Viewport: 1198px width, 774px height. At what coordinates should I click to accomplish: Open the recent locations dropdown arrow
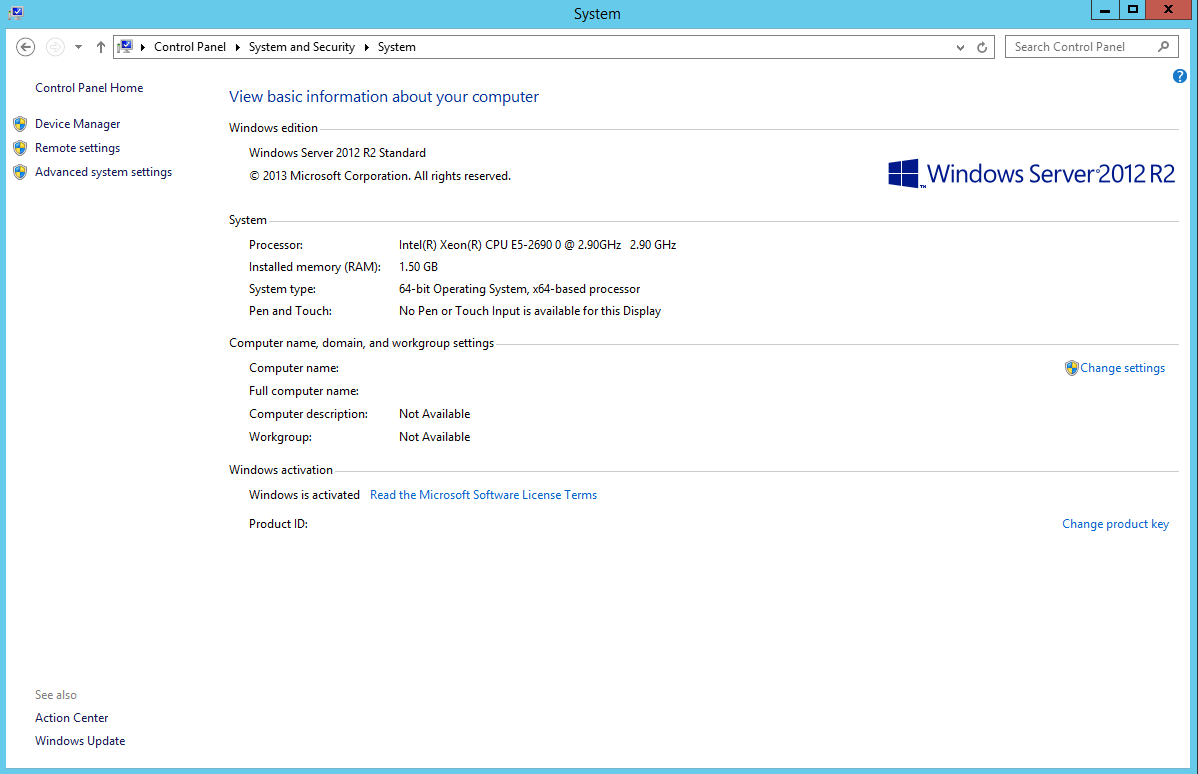[78, 47]
